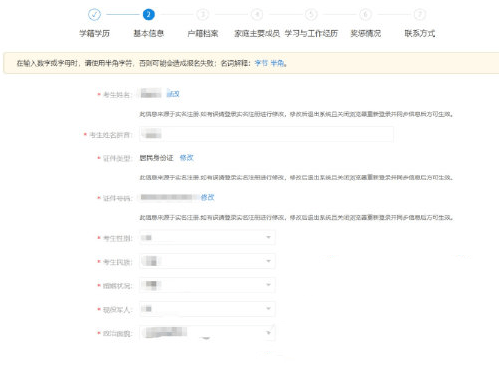Expand the 考生性别 dropdown

pyautogui.click(x=207, y=237)
